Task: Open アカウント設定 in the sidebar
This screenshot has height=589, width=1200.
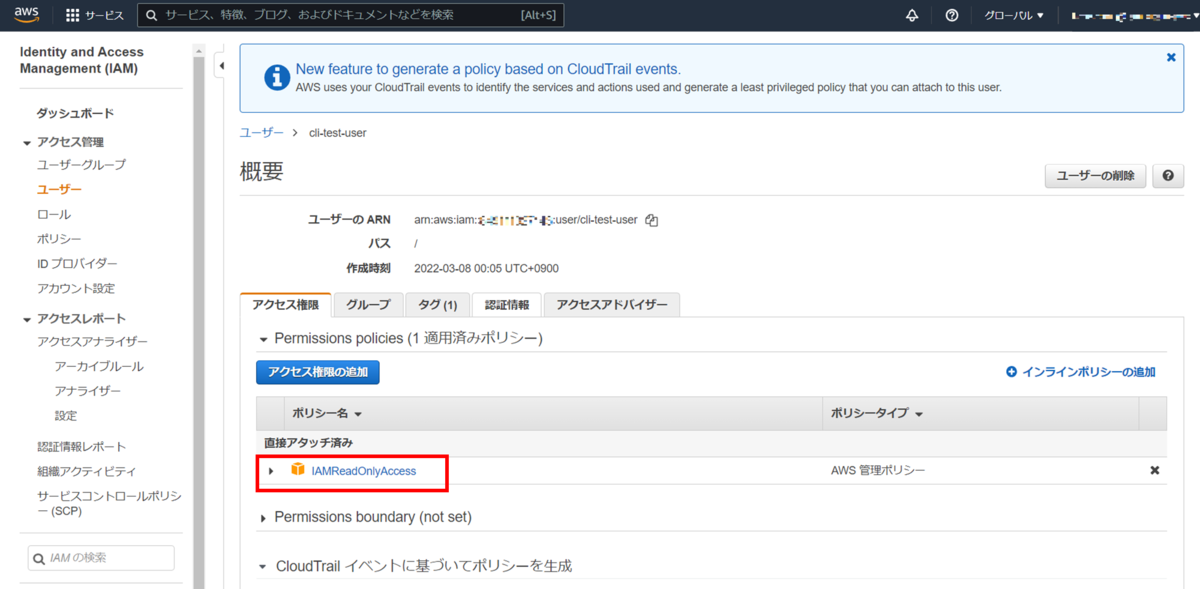Action: (x=76, y=289)
